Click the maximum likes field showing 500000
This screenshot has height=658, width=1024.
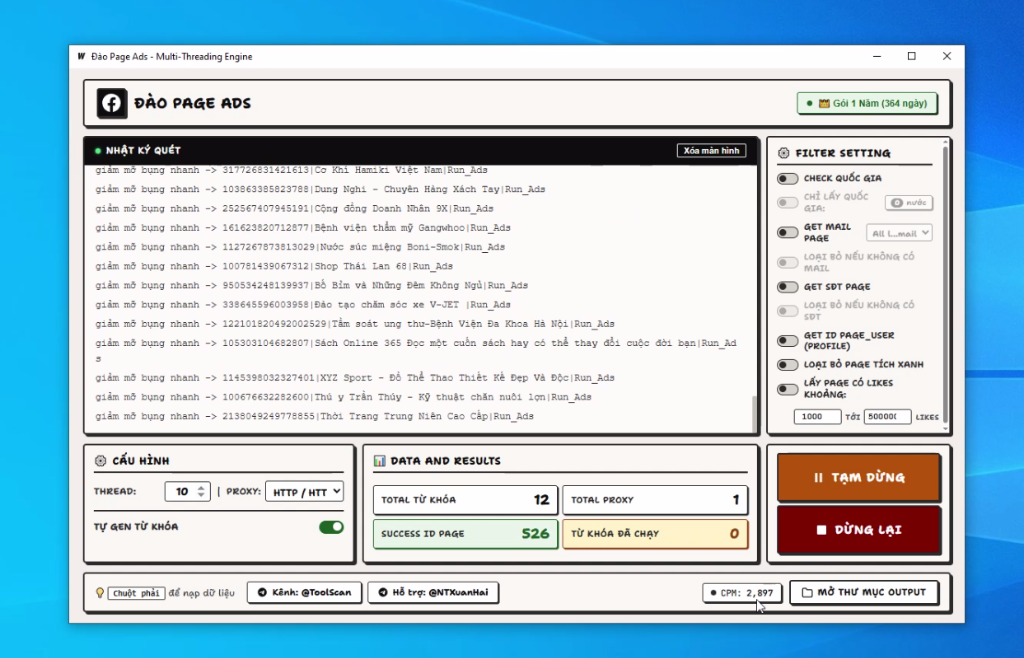coord(887,416)
